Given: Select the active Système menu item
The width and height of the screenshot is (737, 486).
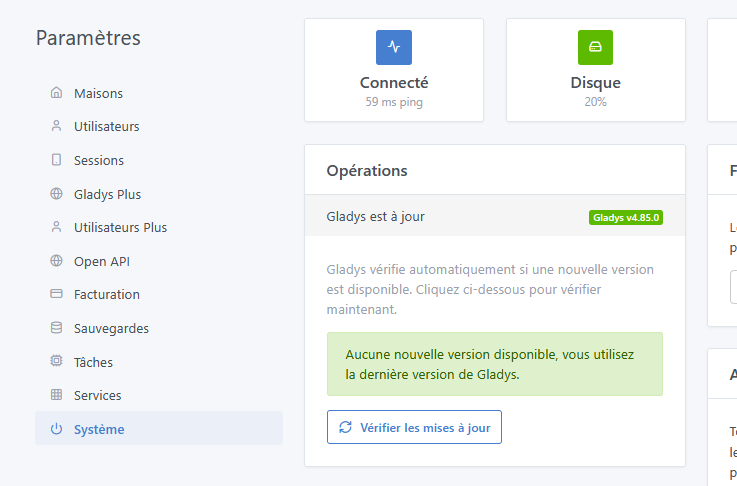Looking at the screenshot, I should [159, 428].
